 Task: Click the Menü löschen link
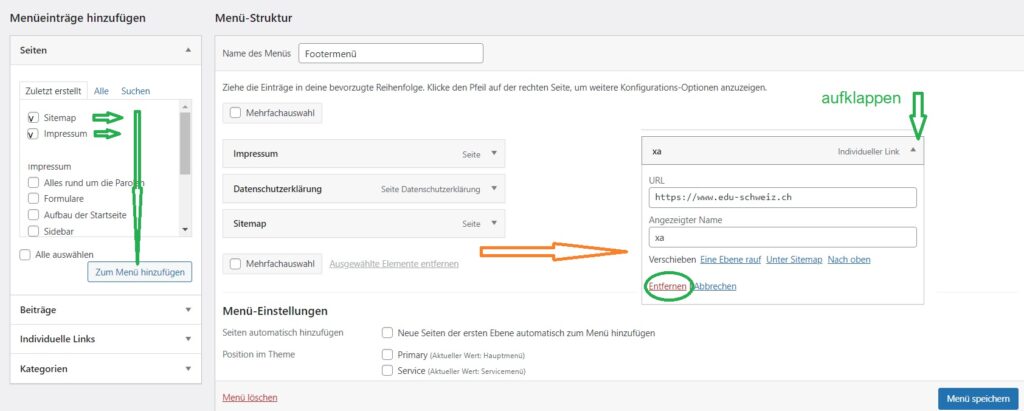coord(249,397)
